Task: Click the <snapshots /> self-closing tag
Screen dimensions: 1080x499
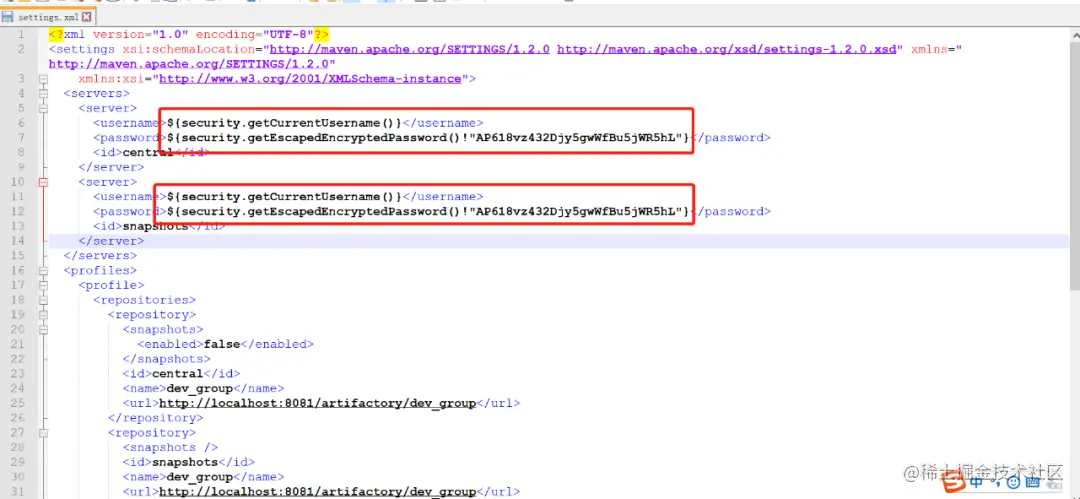Action: pos(170,447)
